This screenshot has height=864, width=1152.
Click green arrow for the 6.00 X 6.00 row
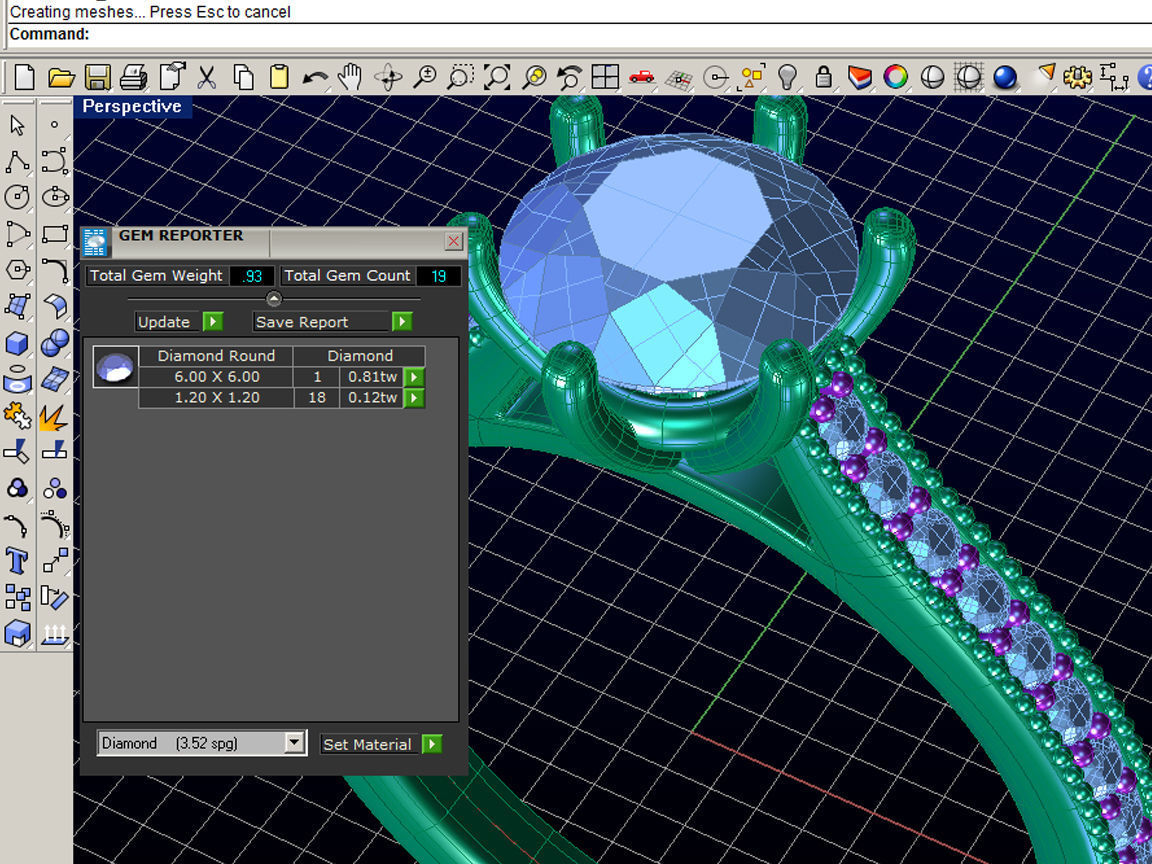click(414, 377)
